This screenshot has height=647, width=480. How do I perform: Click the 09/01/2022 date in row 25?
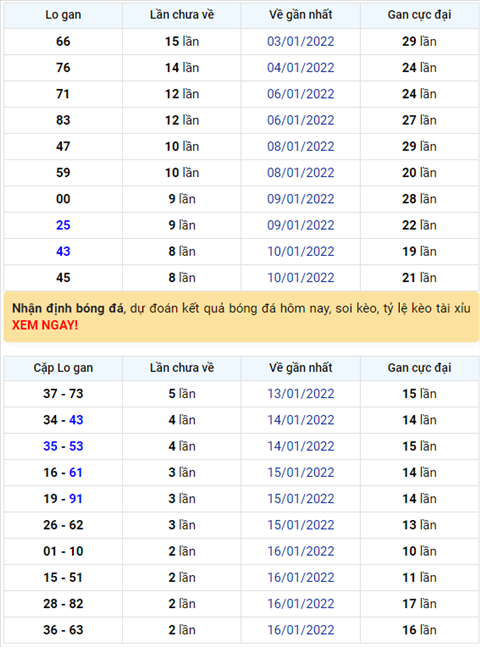pos(300,225)
